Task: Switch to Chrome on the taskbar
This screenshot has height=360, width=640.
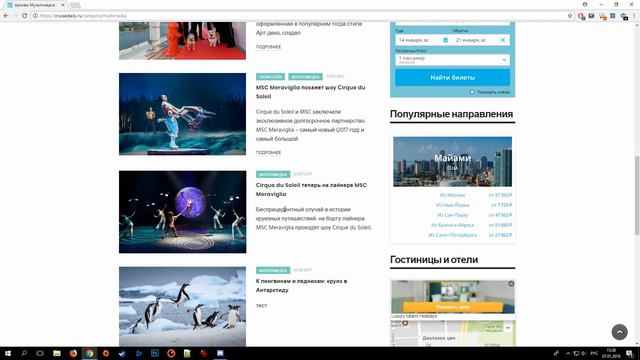Action: click(x=89, y=353)
